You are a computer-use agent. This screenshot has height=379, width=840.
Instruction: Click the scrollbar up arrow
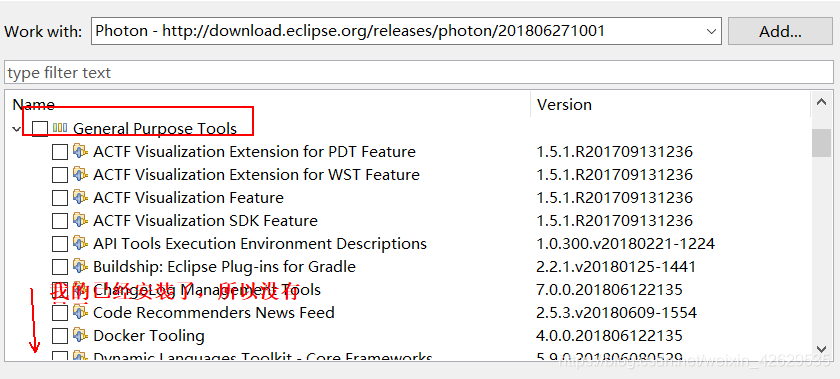click(821, 101)
